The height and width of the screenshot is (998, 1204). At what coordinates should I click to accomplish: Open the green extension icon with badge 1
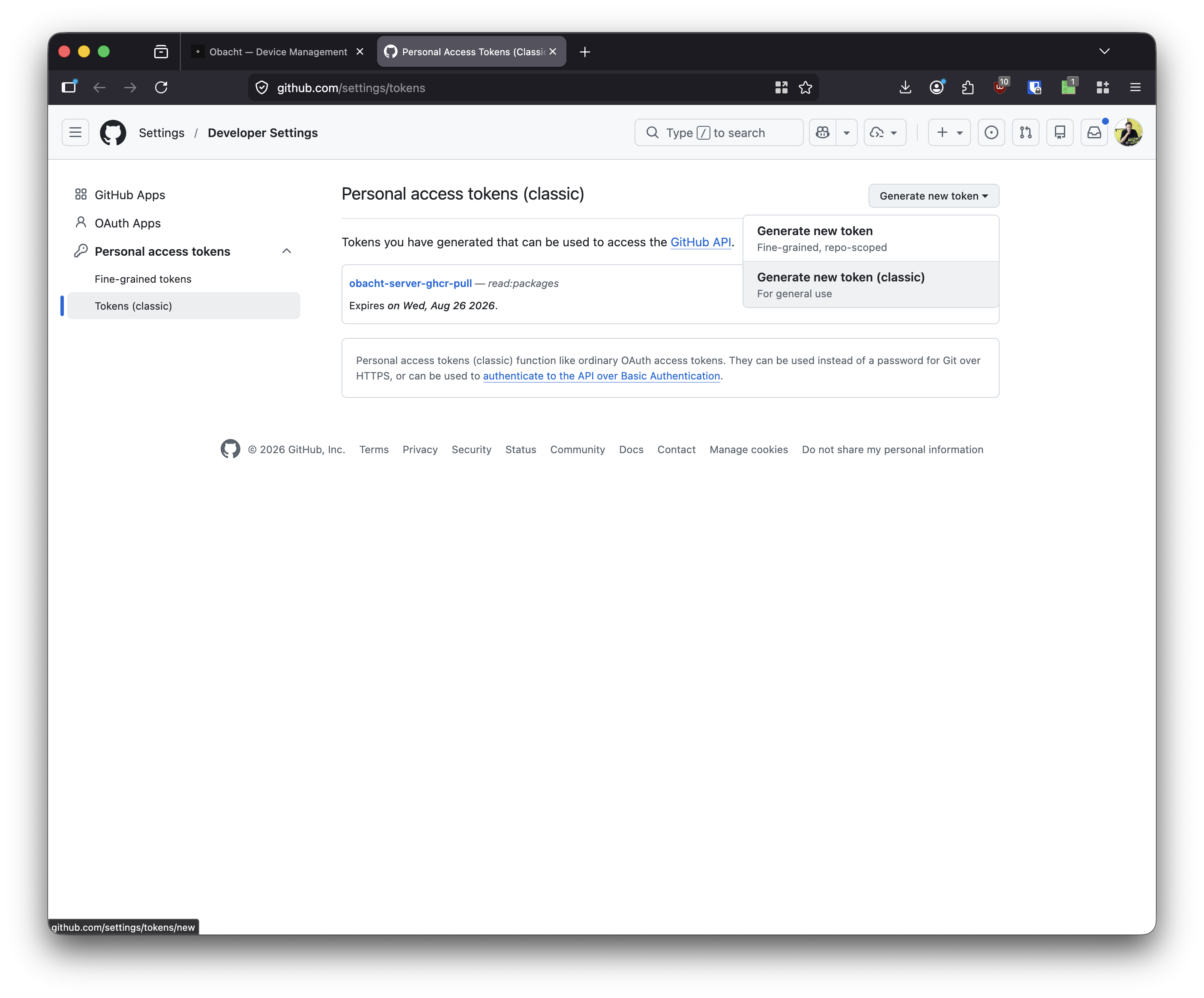[1069, 87]
